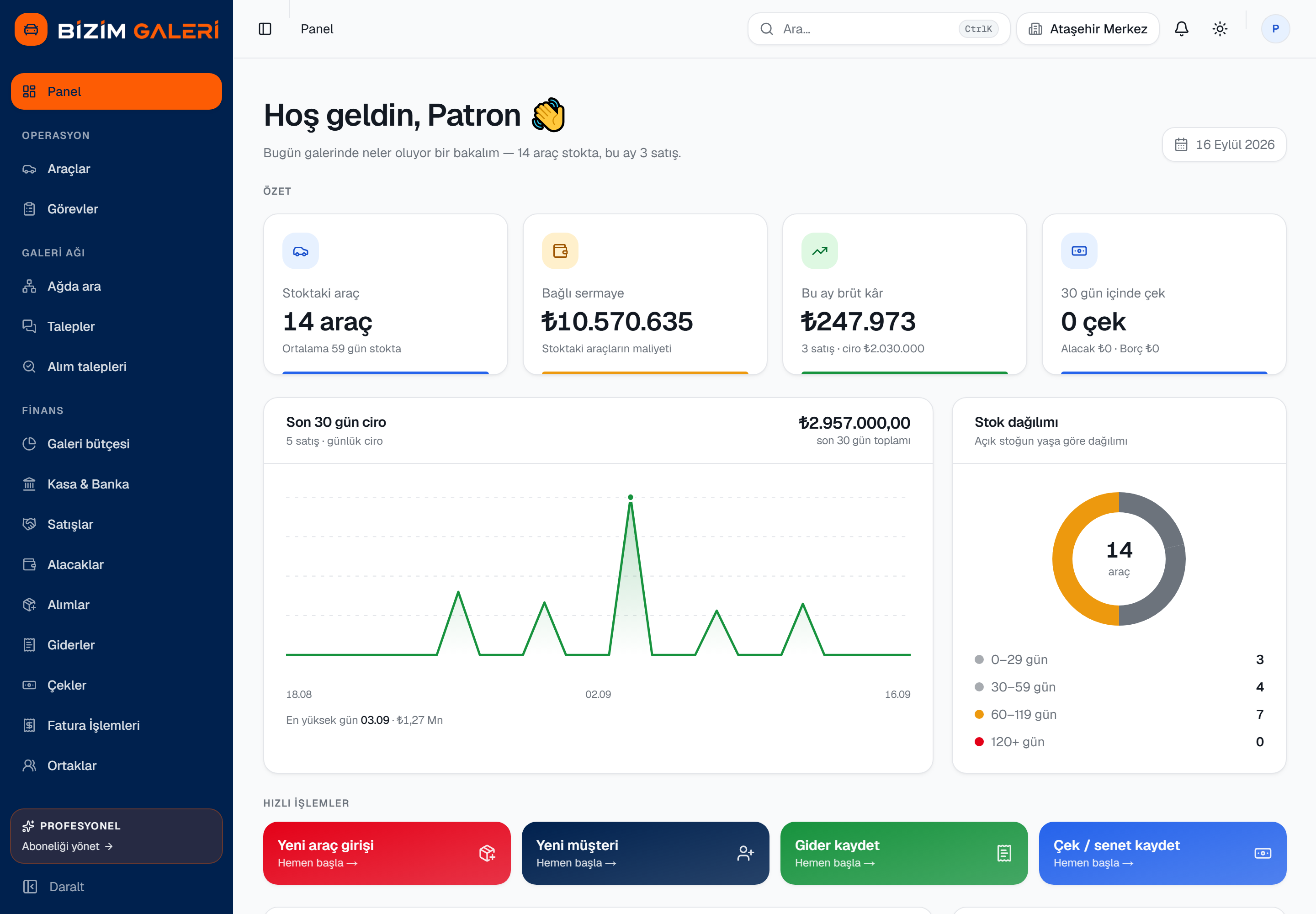Viewport: 1316px width, 914px height.
Task: Click Aboneliği yönet link
Action: tap(67, 846)
